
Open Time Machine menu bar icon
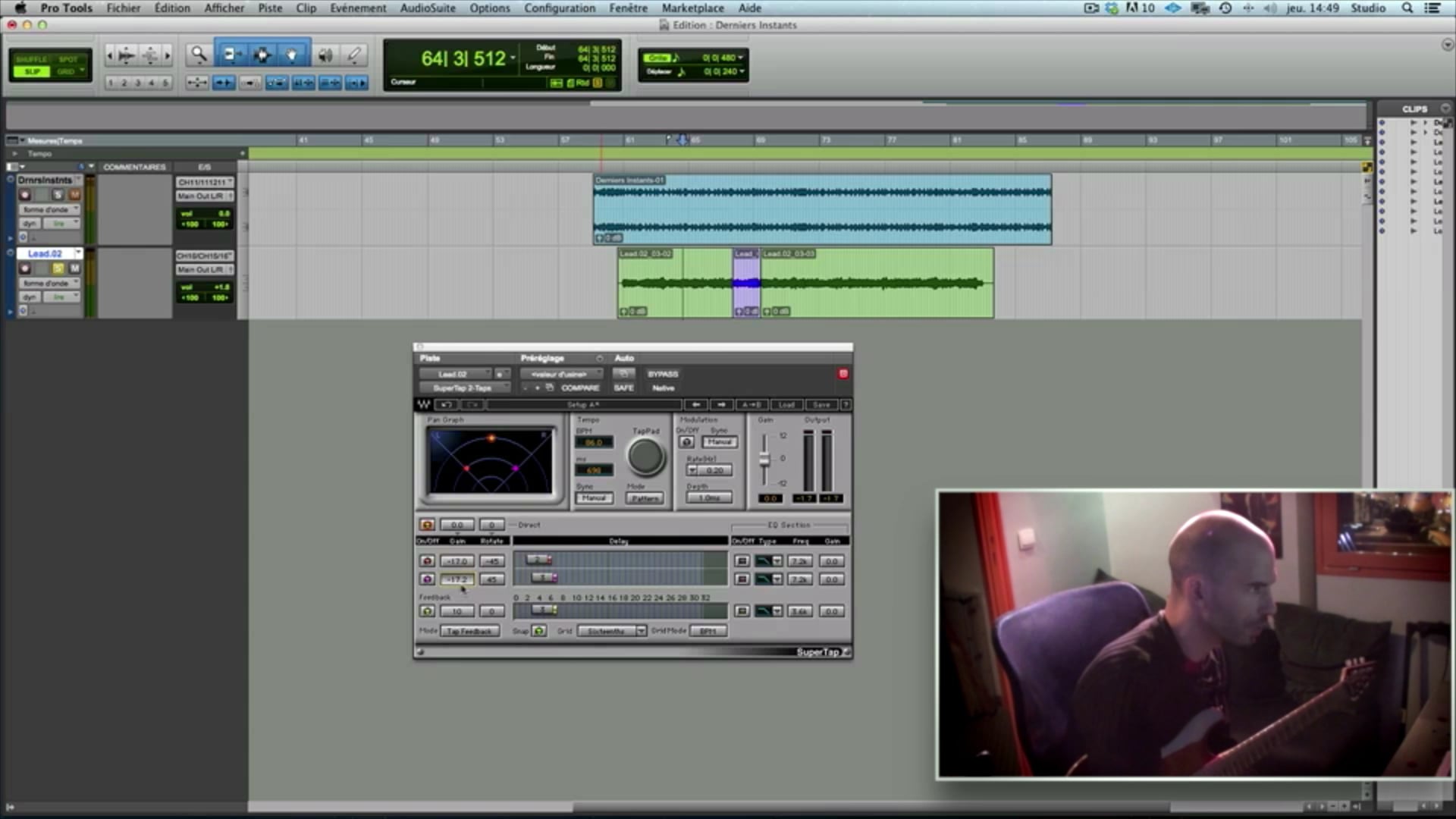point(1225,8)
